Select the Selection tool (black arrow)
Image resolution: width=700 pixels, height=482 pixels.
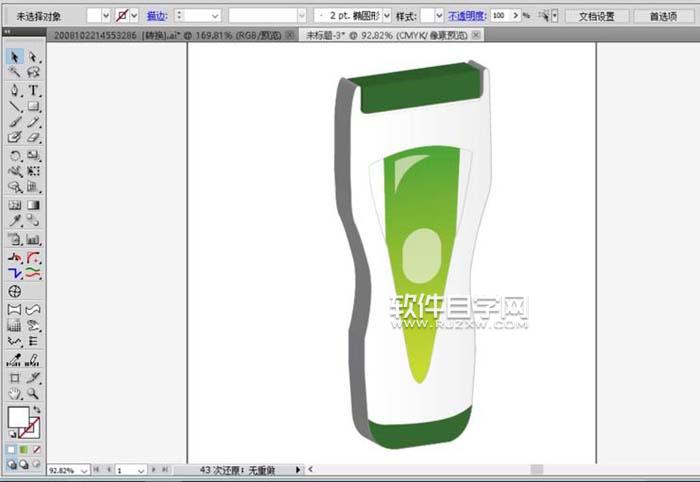15,57
